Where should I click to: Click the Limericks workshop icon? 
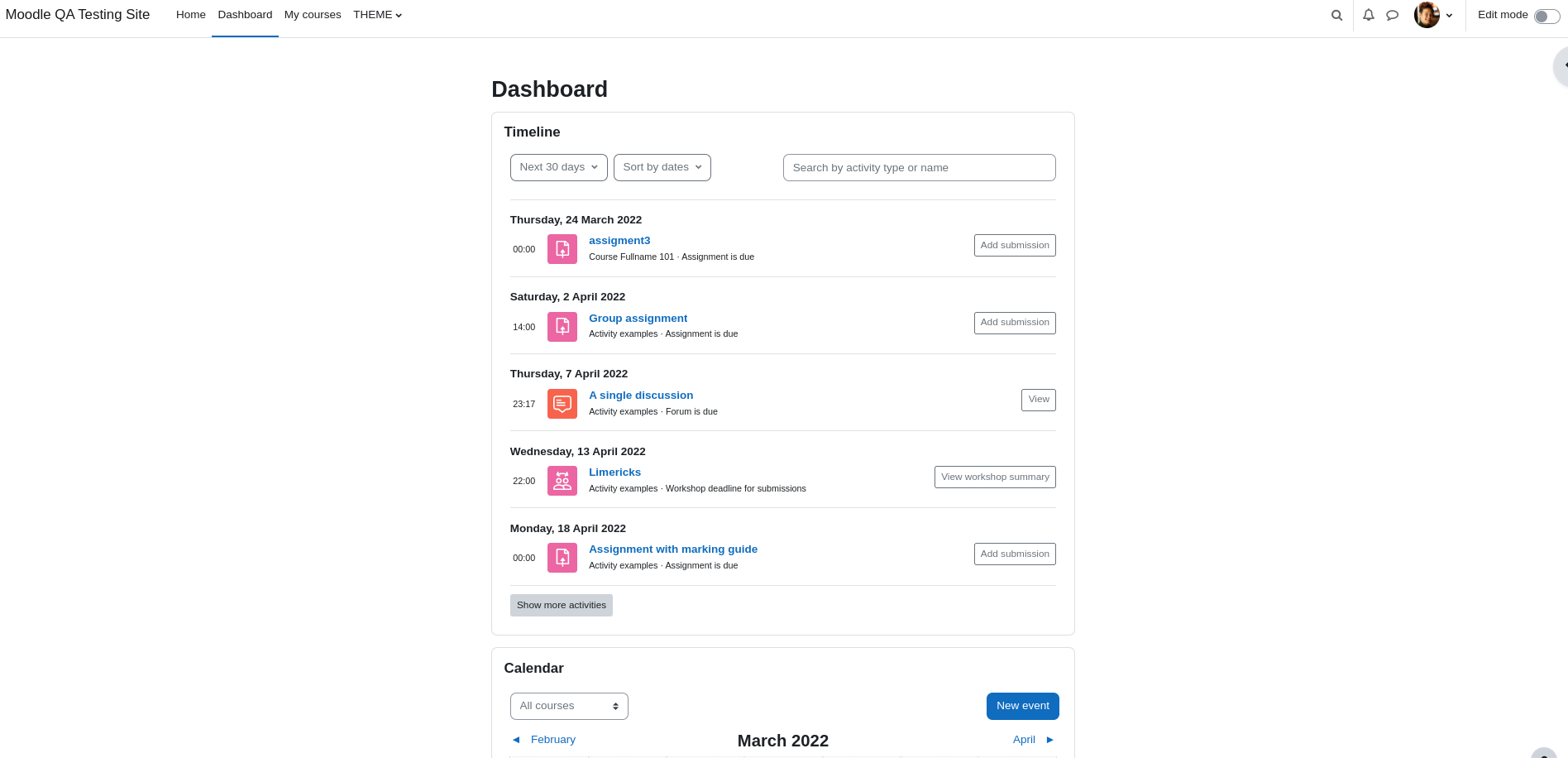click(x=562, y=481)
